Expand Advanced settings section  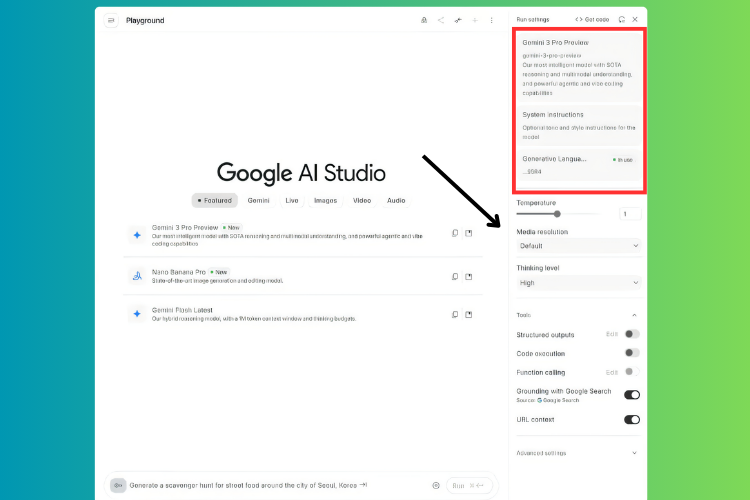pyautogui.click(x=634, y=453)
